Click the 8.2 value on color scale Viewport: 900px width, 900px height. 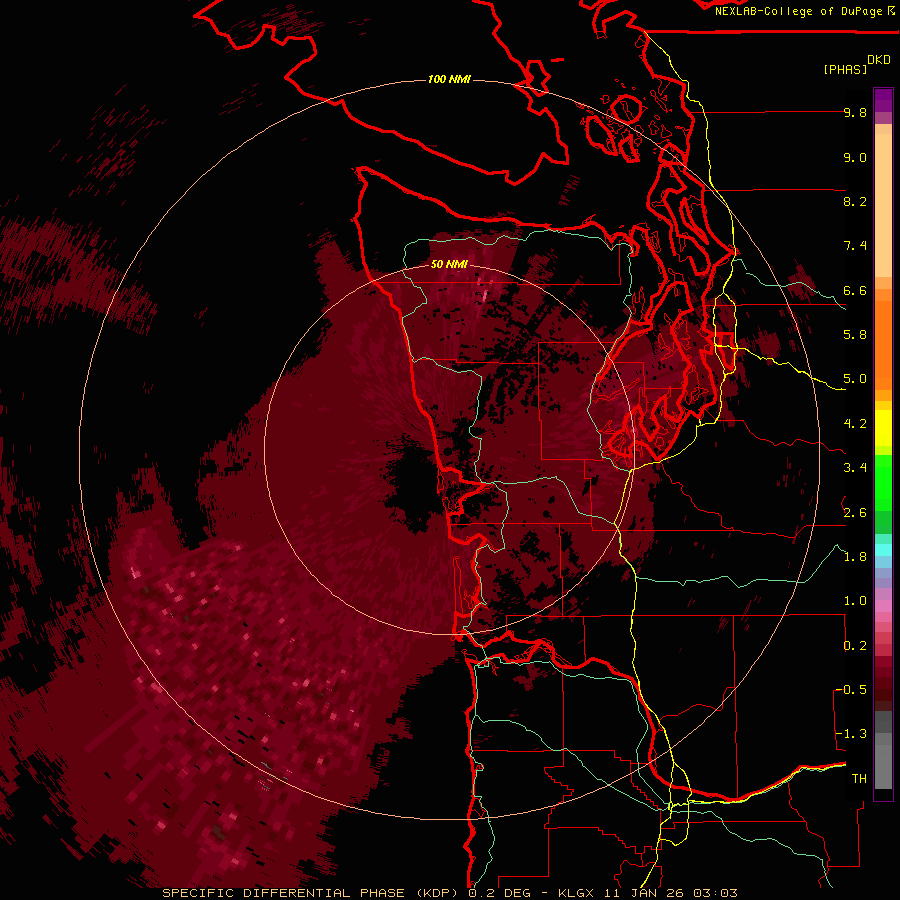click(x=855, y=201)
